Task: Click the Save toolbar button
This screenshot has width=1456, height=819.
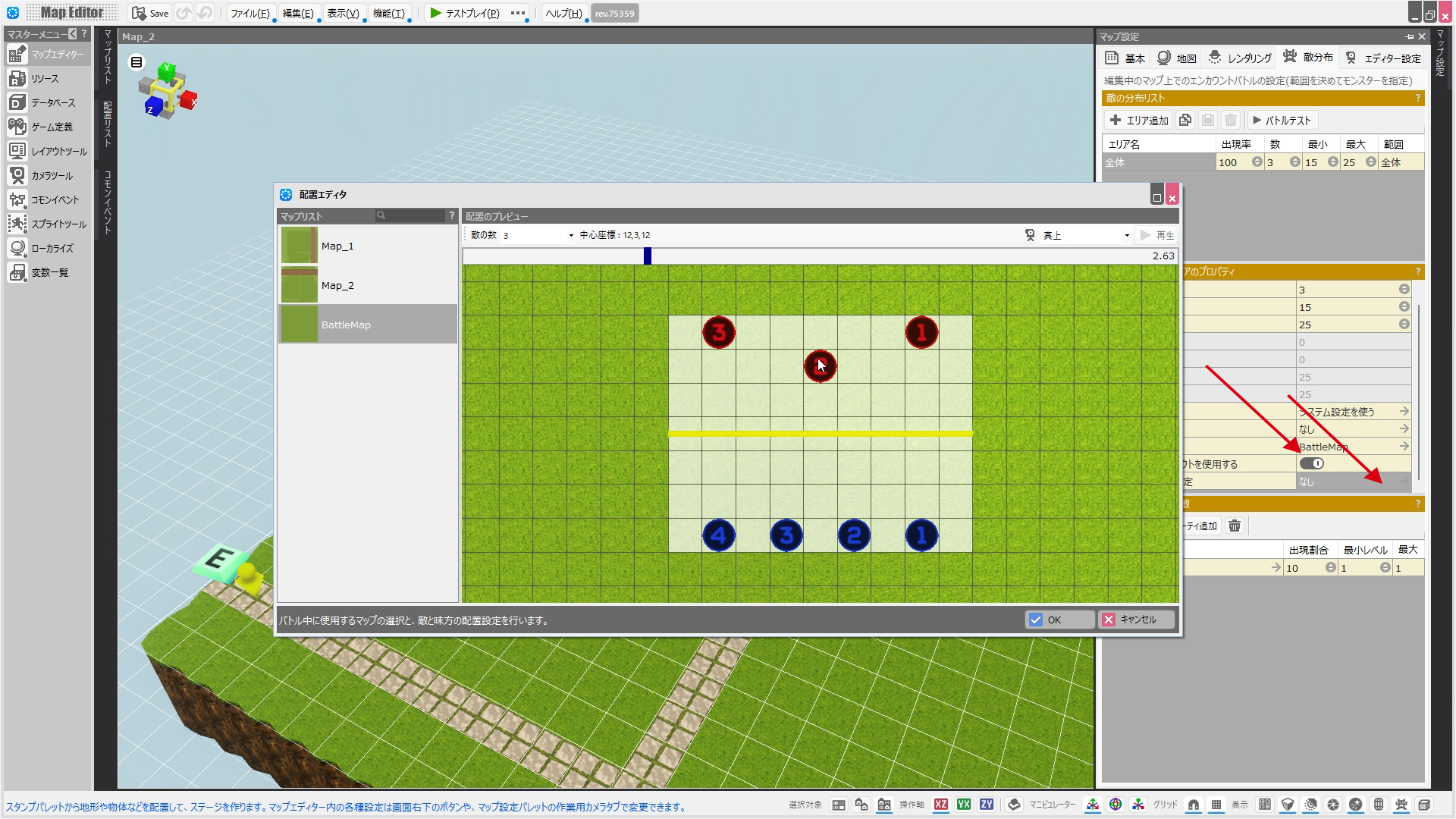Action: (x=150, y=13)
